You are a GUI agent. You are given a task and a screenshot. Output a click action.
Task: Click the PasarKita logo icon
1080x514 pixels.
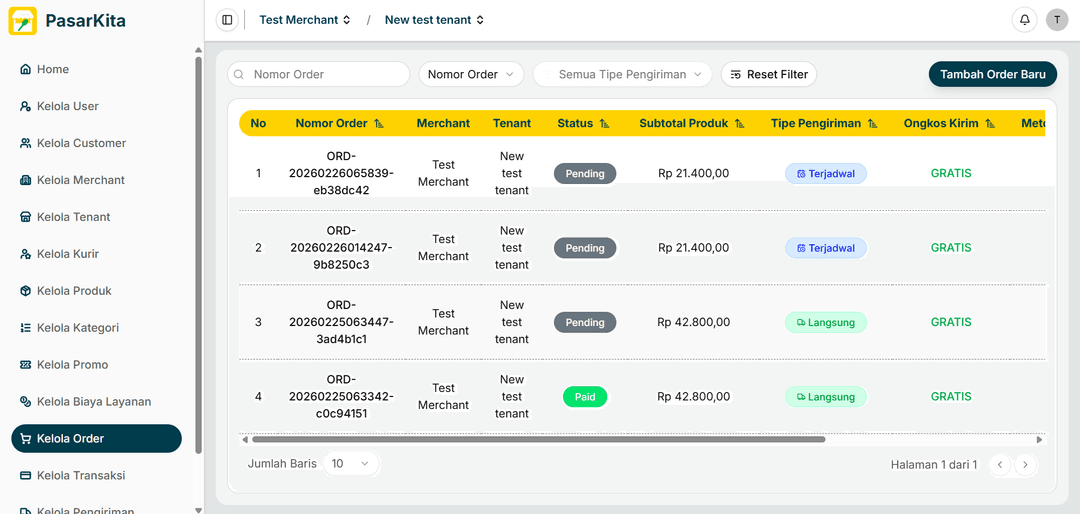(x=23, y=21)
